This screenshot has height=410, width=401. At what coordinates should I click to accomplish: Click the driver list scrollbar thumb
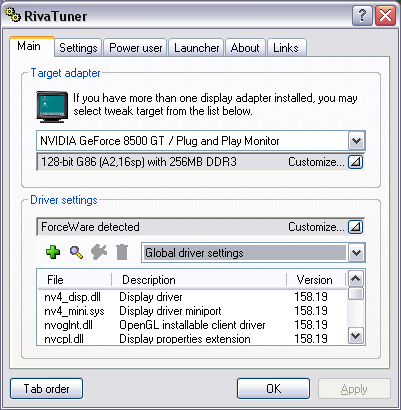coord(356,293)
